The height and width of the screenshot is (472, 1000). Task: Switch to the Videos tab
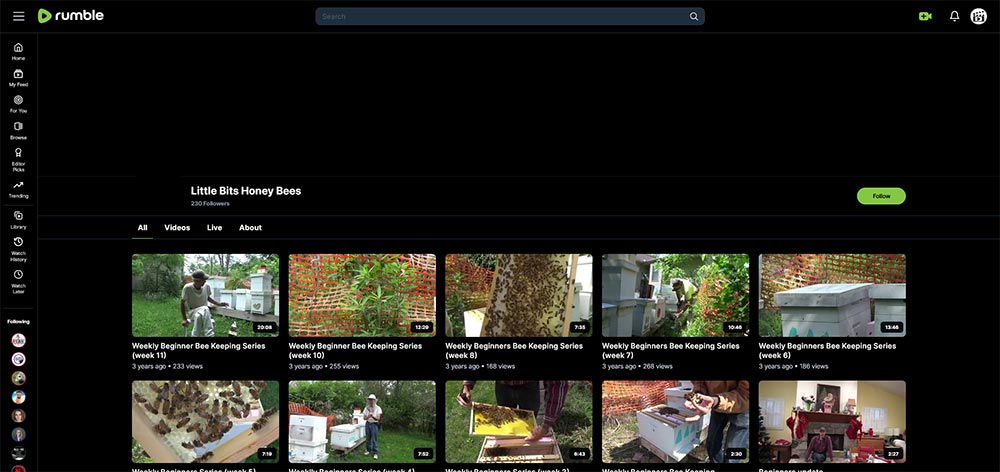point(177,228)
